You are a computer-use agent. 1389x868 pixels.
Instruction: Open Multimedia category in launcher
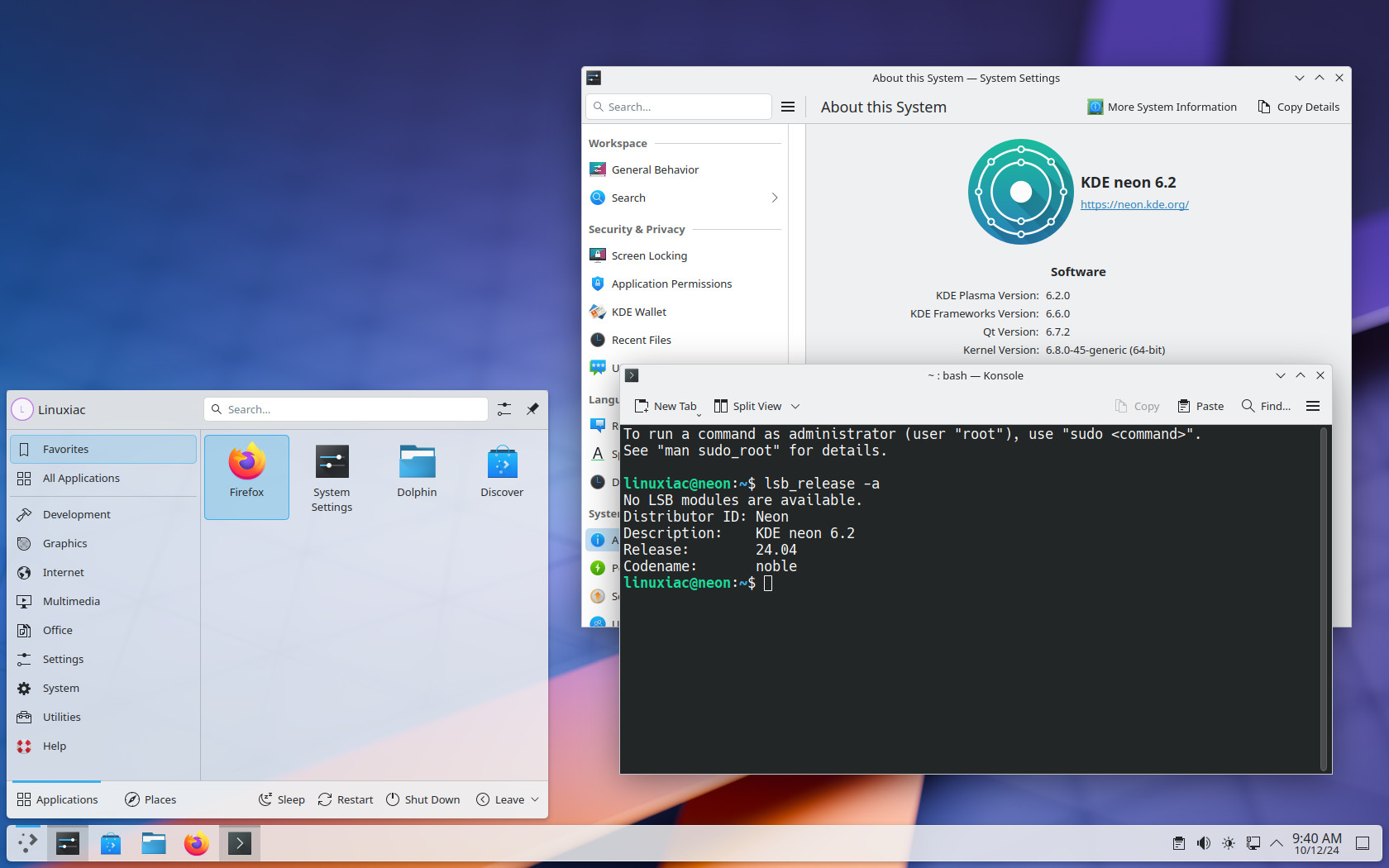[103, 601]
